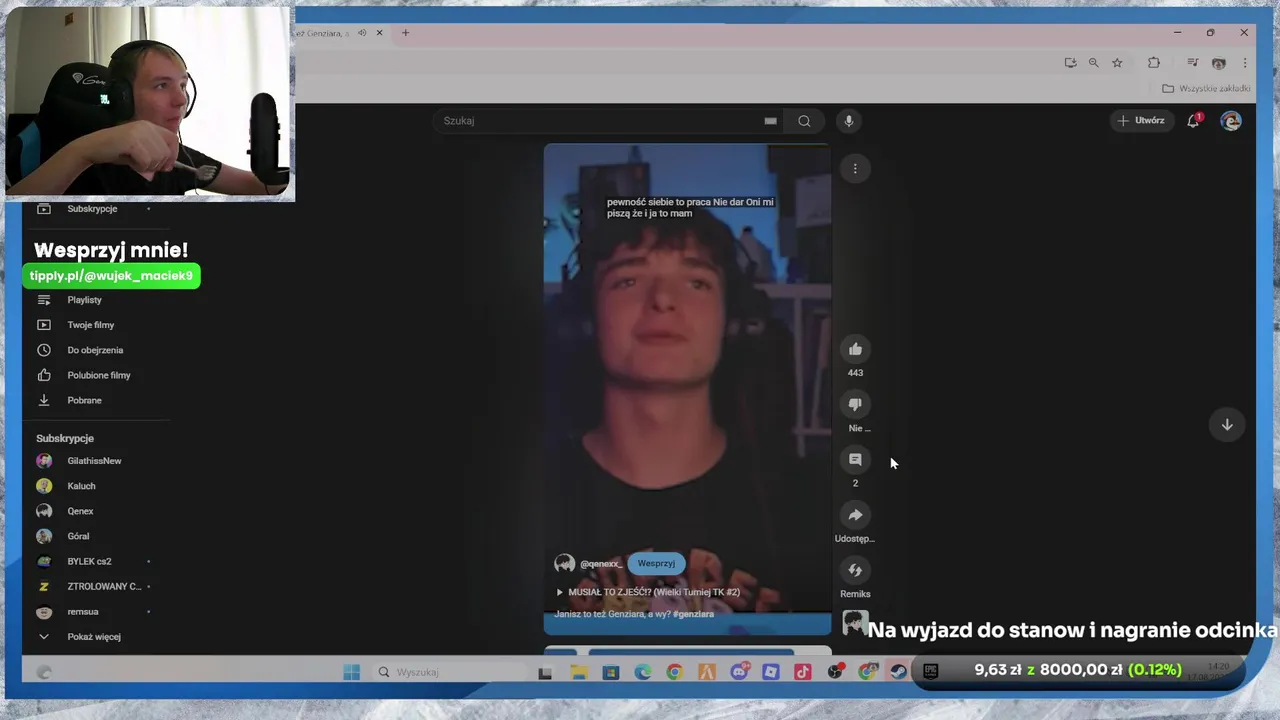
Task: Open Chrome extensions puzzle icon
Action: pos(1154,62)
